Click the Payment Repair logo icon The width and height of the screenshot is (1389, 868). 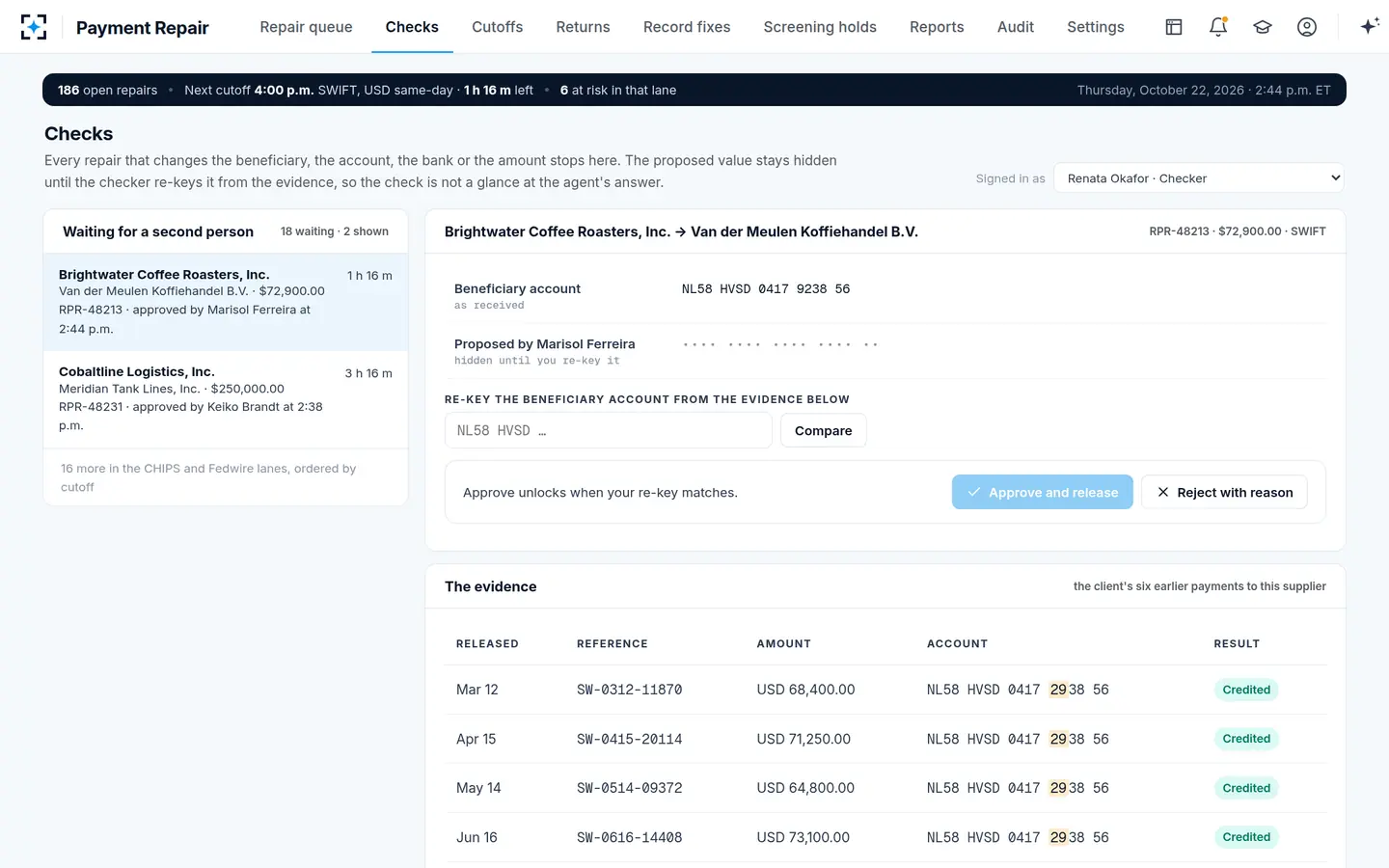pos(34,27)
